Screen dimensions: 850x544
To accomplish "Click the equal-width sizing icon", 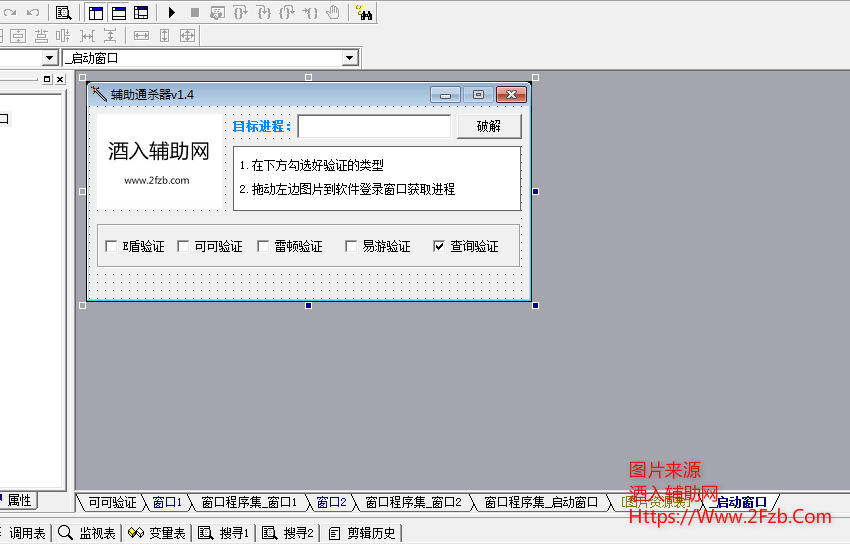I will pos(141,36).
